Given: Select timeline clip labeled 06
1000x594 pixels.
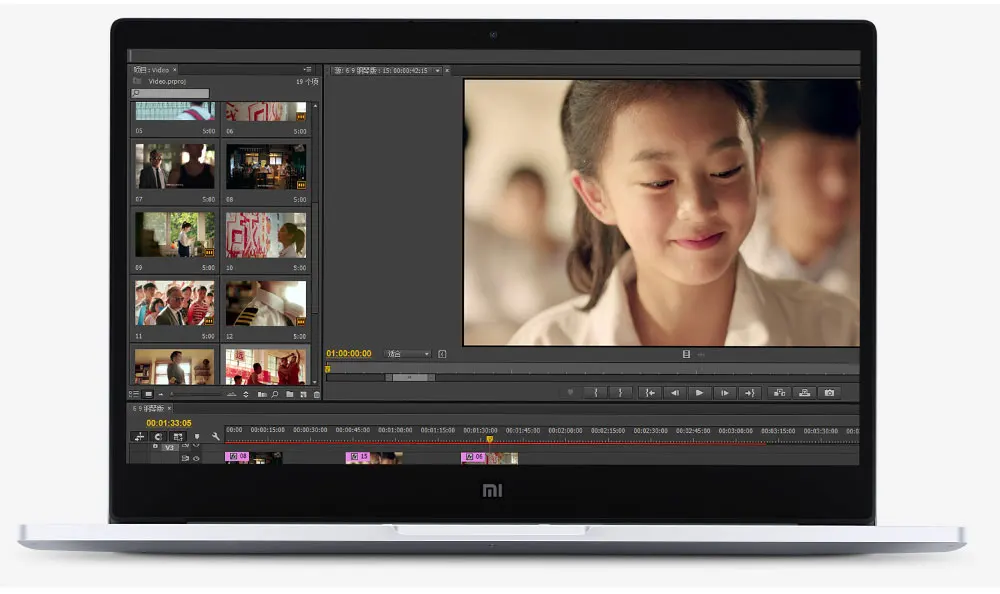Looking at the screenshot, I should 489,457.
